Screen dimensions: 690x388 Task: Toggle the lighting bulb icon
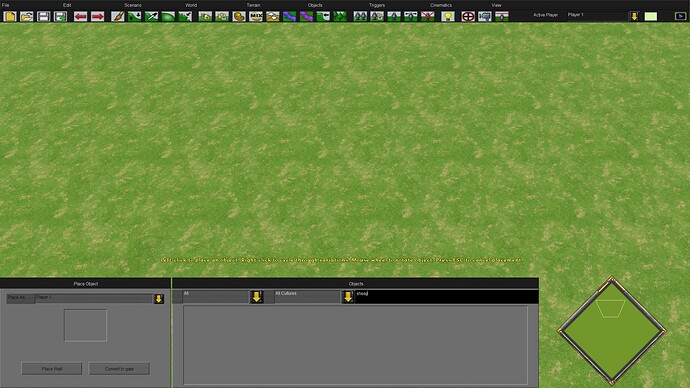pyautogui.click(x=448, y=17)
